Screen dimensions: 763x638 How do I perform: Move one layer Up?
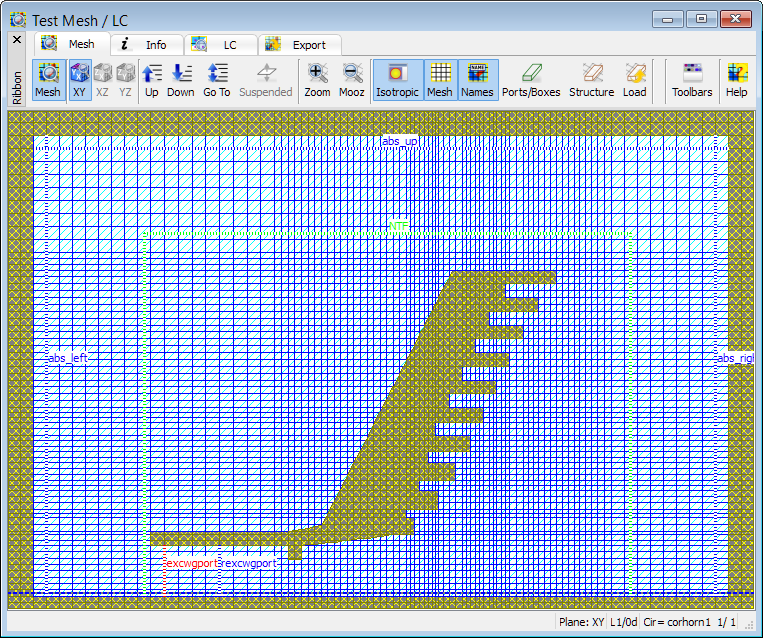(152, 80)
